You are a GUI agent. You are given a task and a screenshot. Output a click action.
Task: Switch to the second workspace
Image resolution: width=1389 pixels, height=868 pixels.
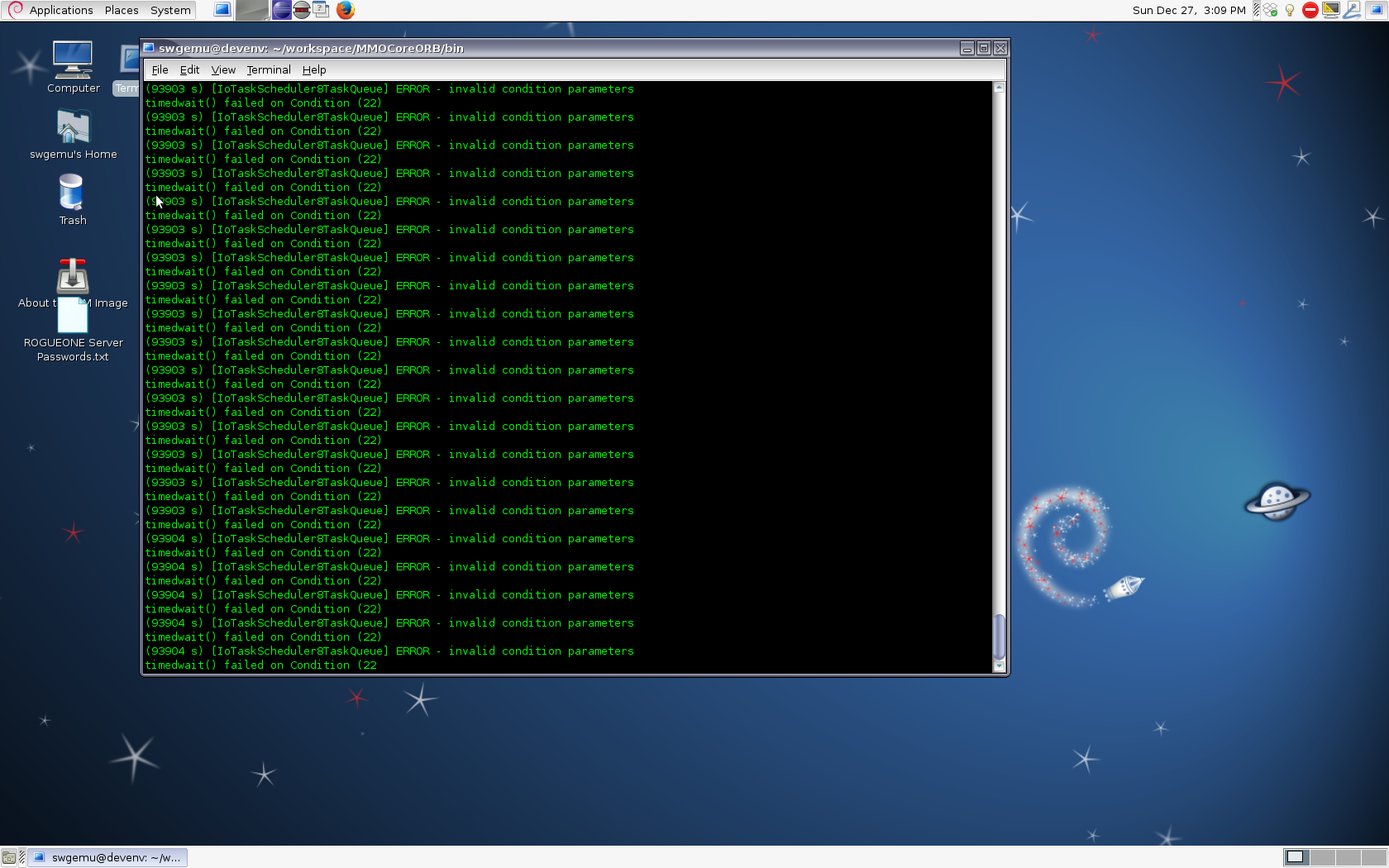(x=1322, y=857)
